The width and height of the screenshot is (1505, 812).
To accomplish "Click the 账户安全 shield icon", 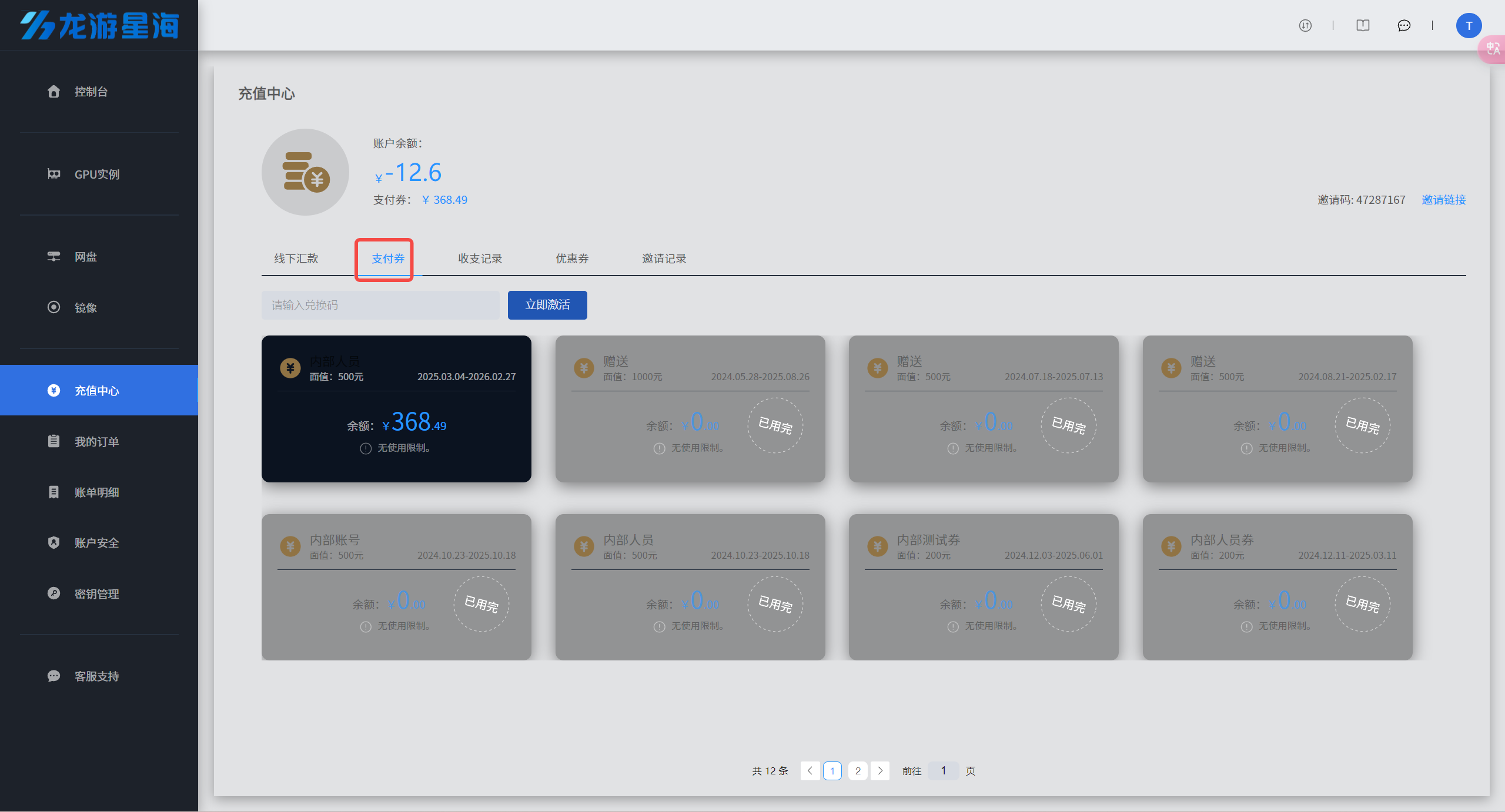I will [x=53, y=542].
